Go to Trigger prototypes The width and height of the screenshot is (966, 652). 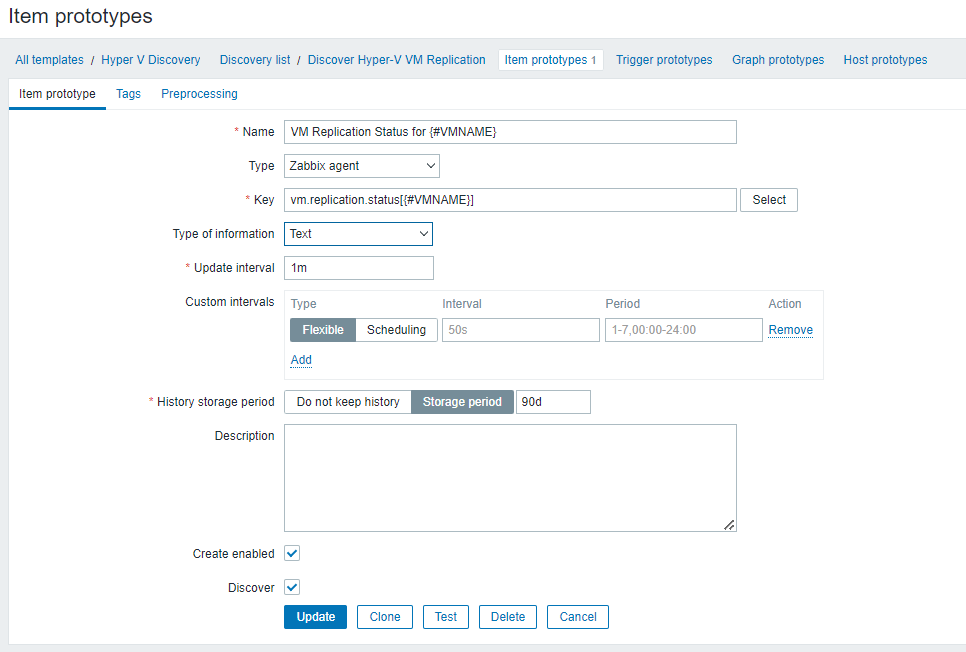pyautogui.click(x=664, y=60)
